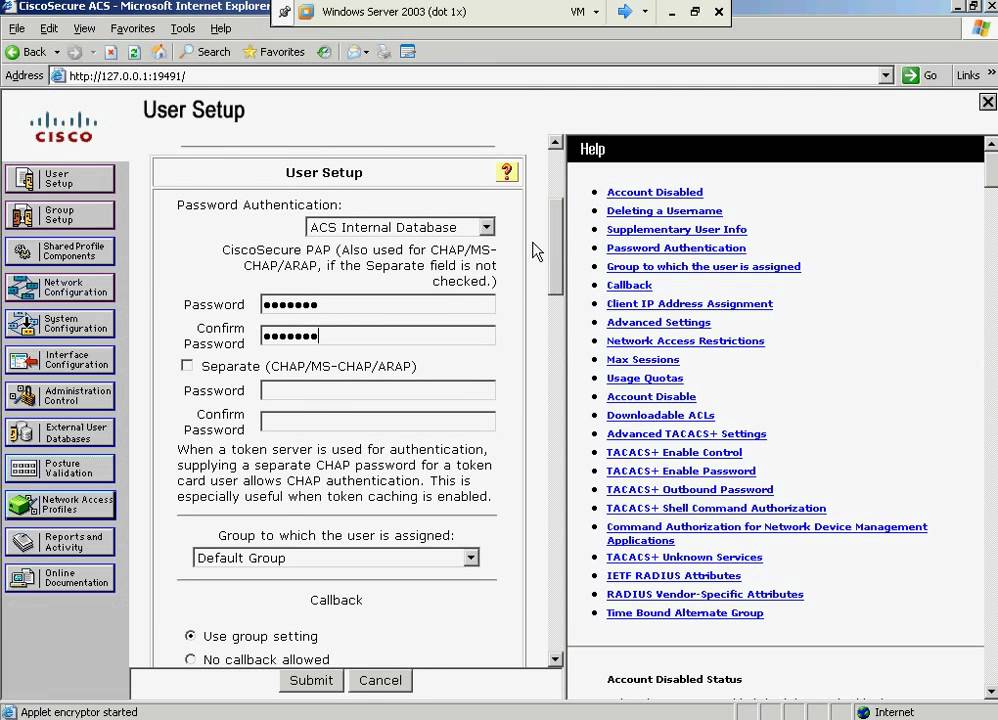
Task: Click the Search toolbar button
Action: click(205, 52)
